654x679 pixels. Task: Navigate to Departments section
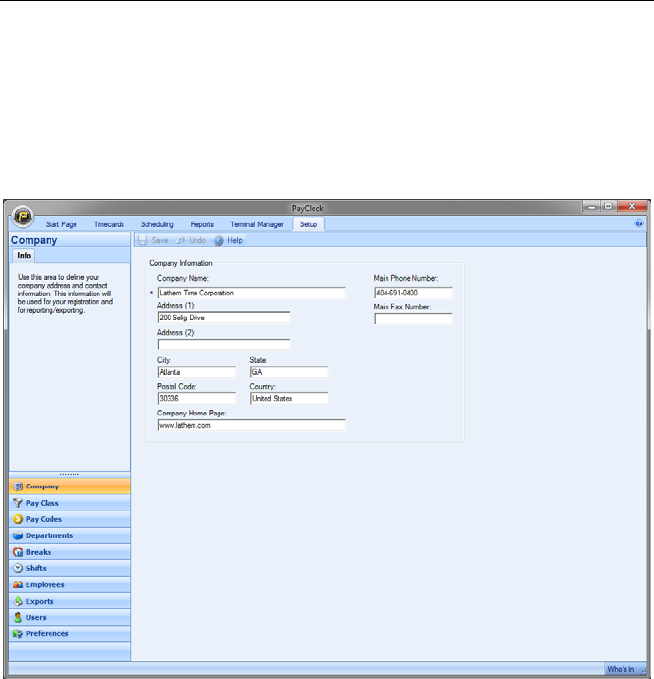(x=70, y=535)
